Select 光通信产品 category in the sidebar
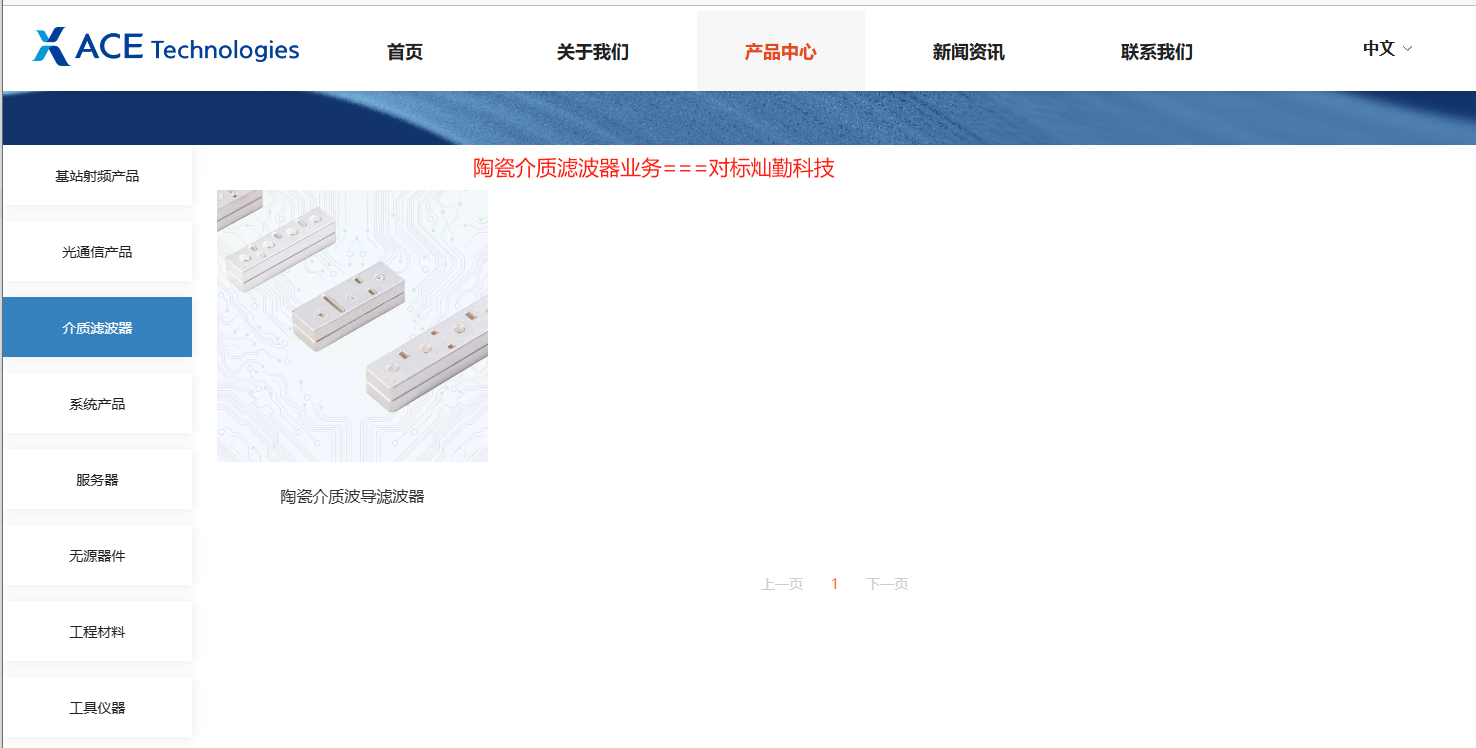This screenshot has width=1476, height=748. pyautogui.click(x=97, y=252)
